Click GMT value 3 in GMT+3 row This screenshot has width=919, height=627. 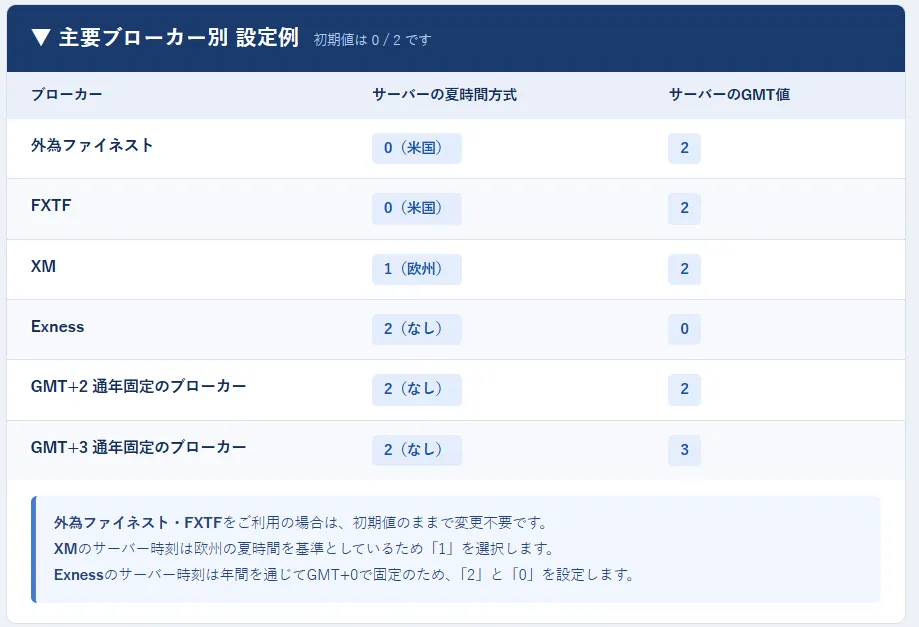pos(685,450)
